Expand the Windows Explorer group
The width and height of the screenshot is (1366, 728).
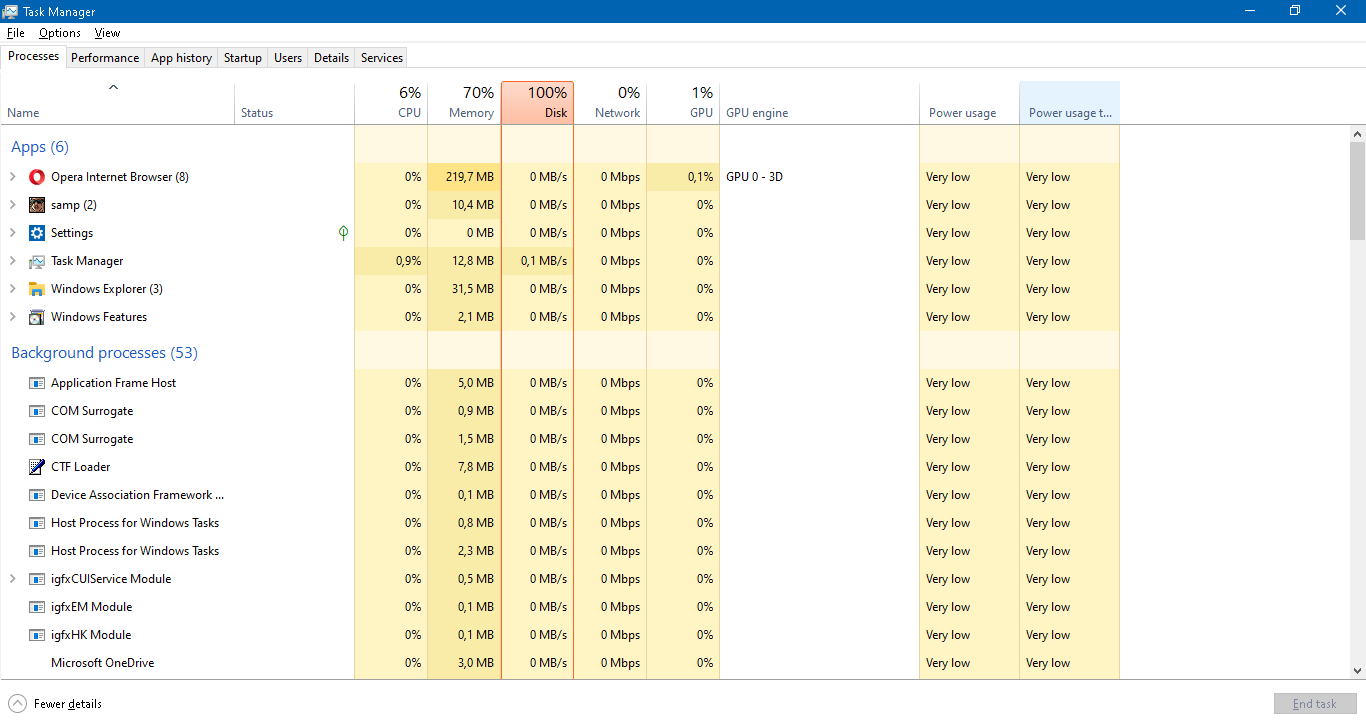(x=12, y=289)
